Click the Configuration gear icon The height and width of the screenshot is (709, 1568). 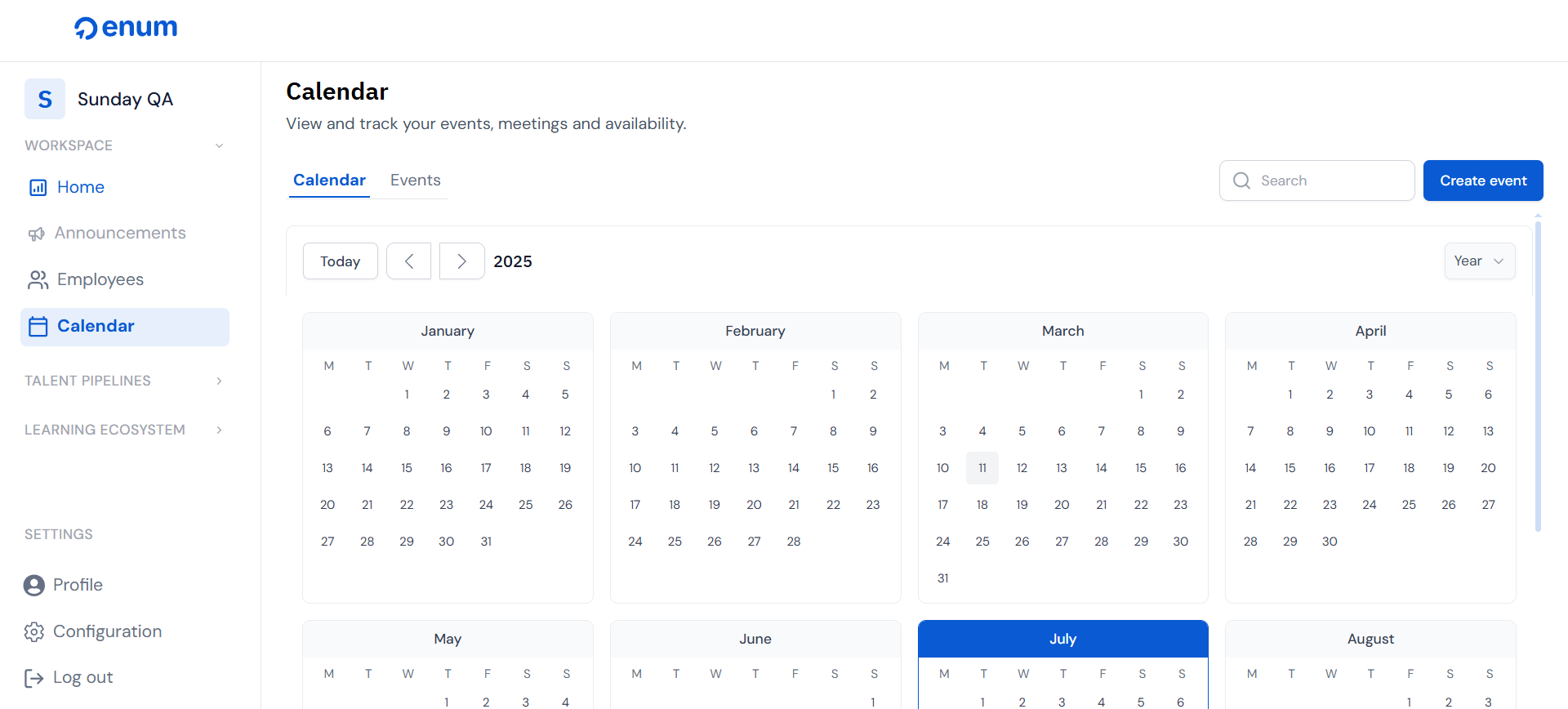click(x=34, y=631)
